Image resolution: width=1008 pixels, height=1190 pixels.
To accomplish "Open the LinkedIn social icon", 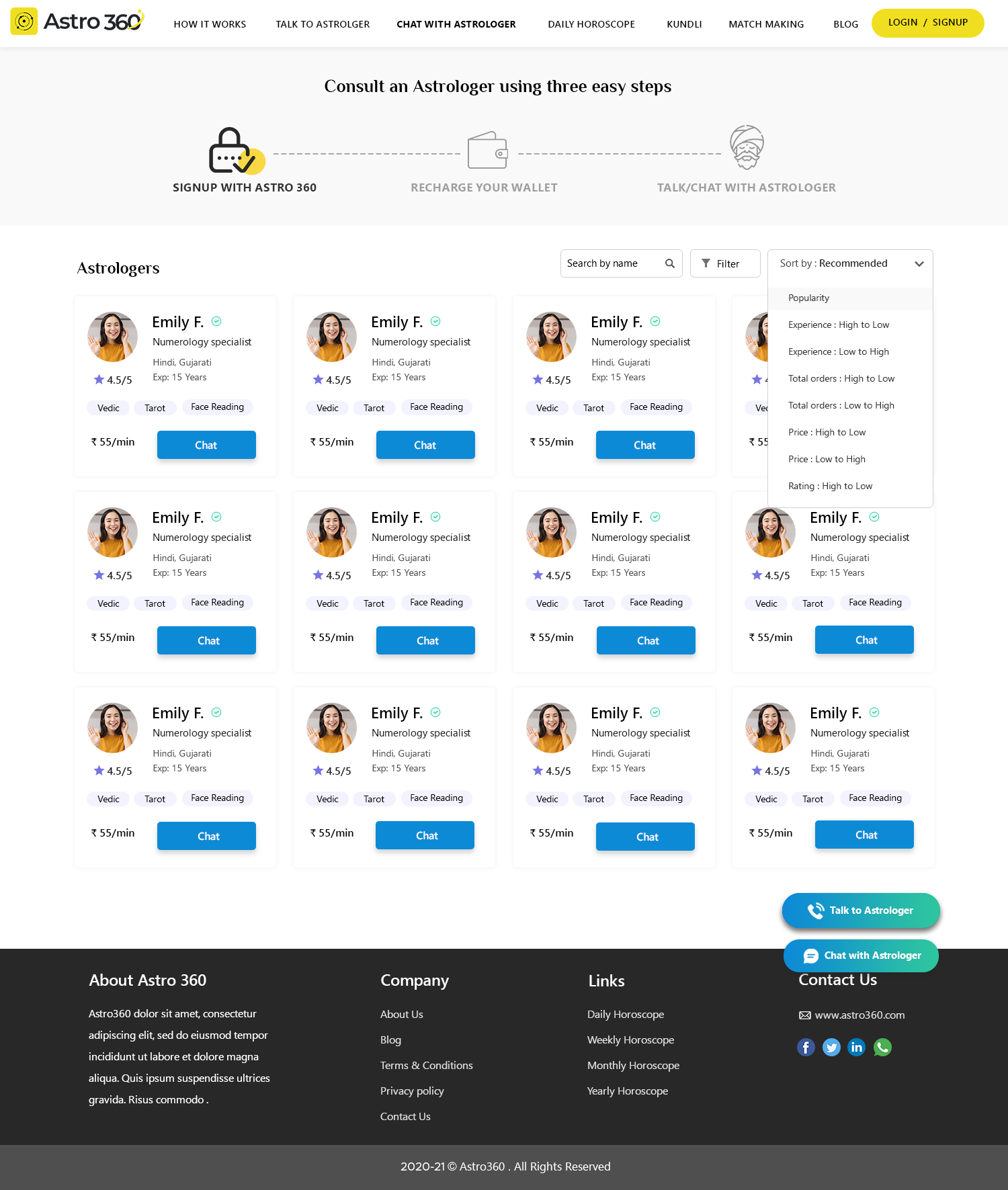I will [x=856, y=1047].
